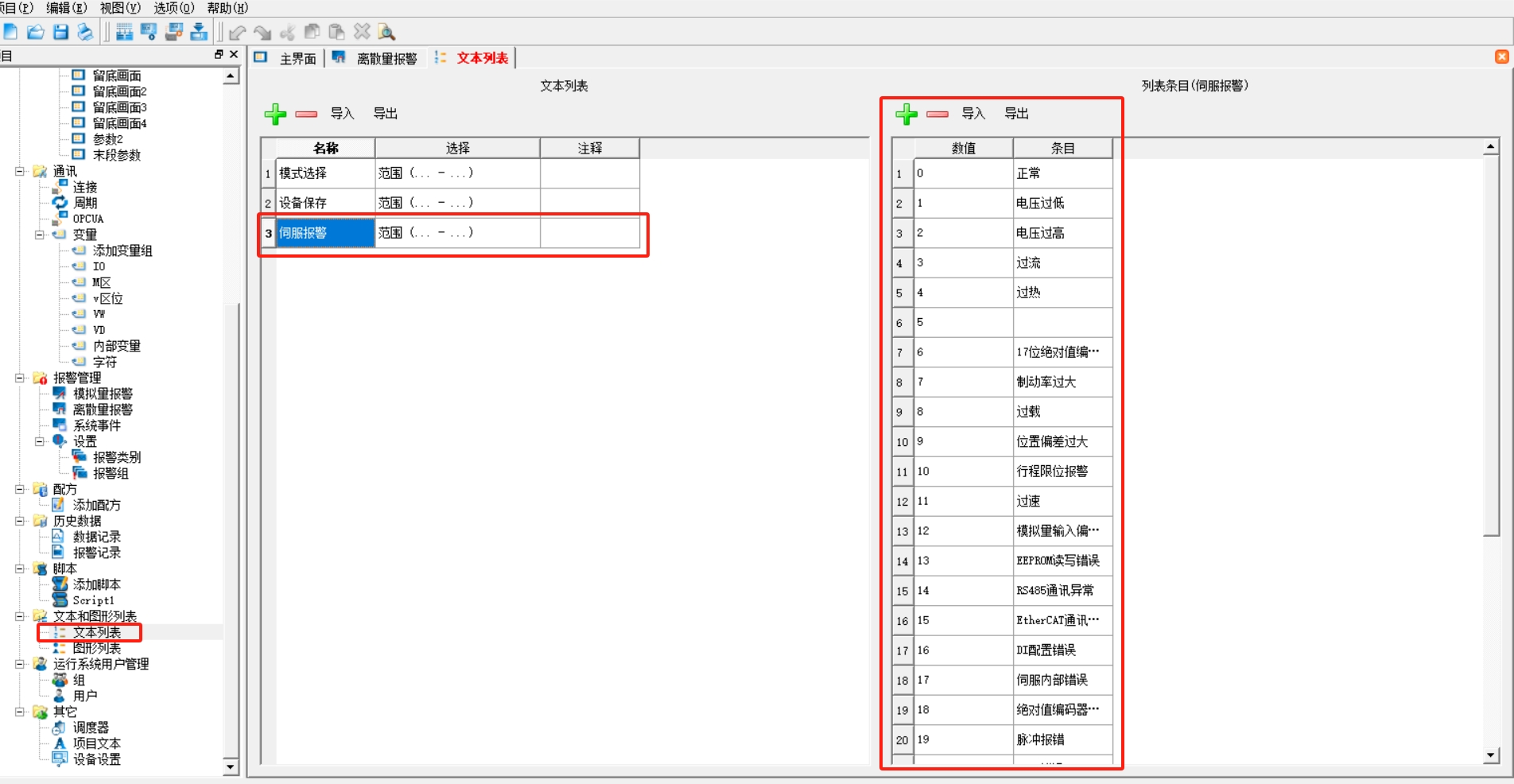Click the Copy toolbar icon
The width and height of the screenshot is (1514, 784).
pyautogui.click(x=313, y=32)
